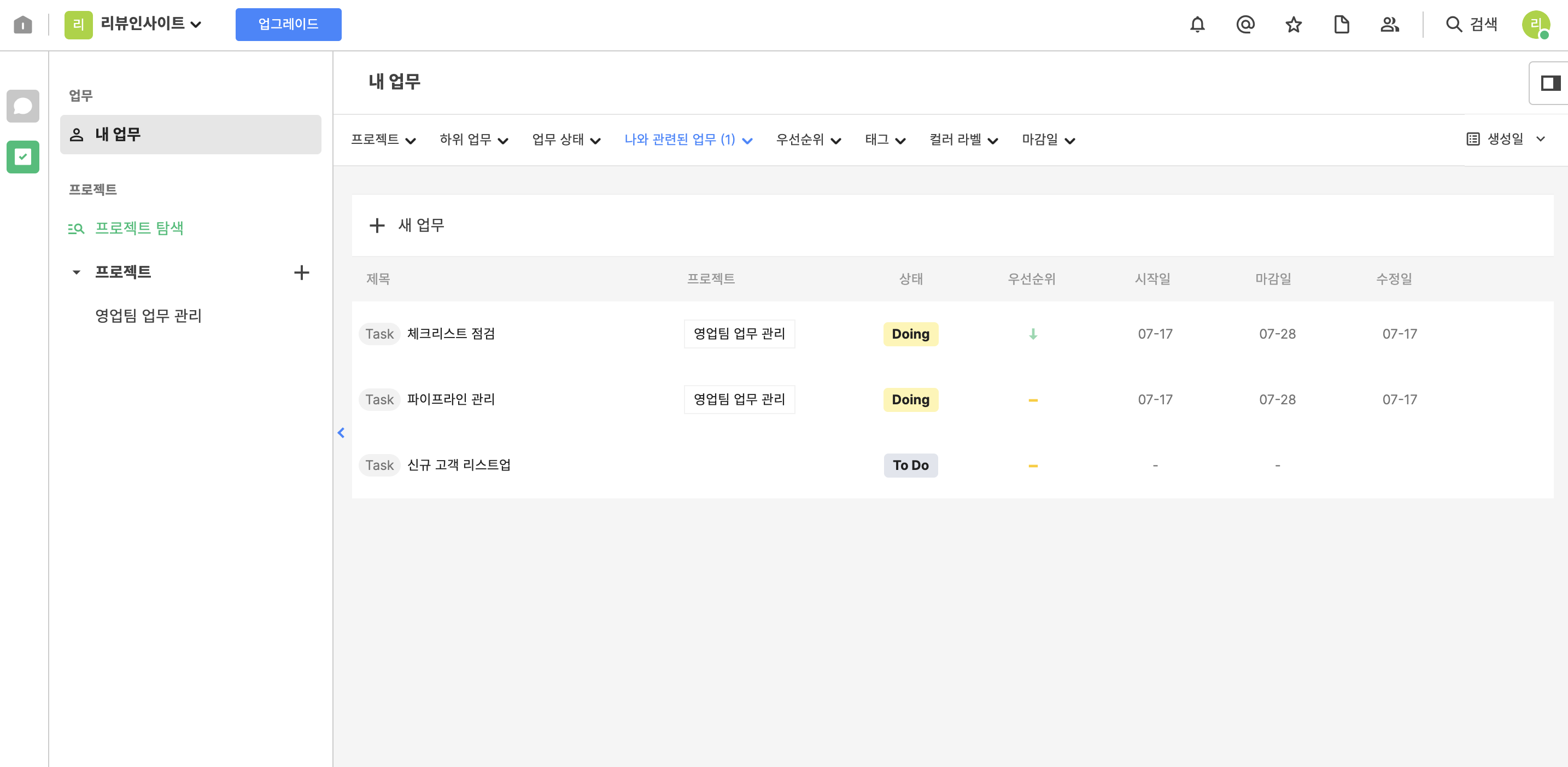Collapse sidebar using the blue arrow
The image size is (1568, 767).
(341, 433)
